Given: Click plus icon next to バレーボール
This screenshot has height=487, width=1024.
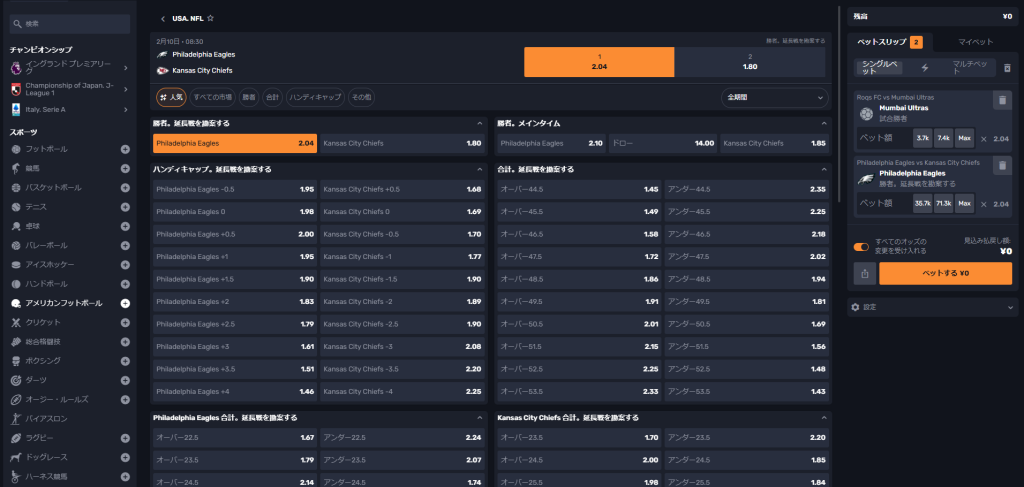Looking at the screenshot, I should [125, 245].
